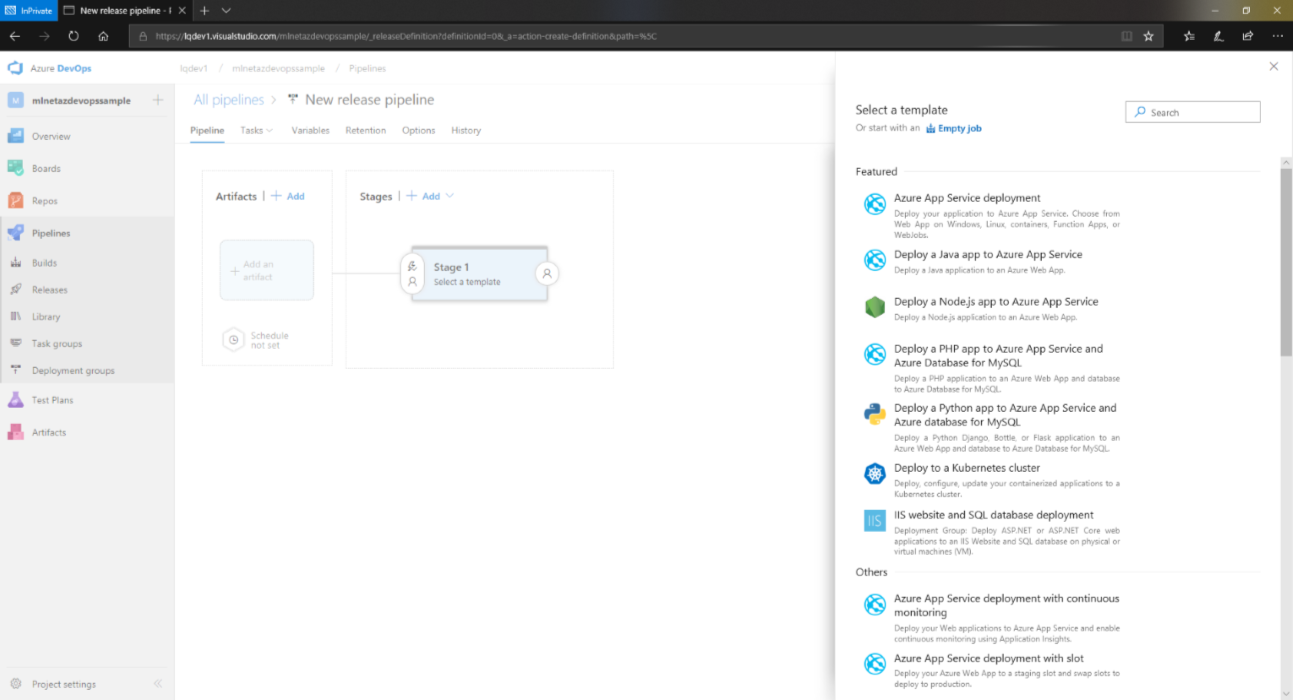
Task: Click the Node.js template icon
Action: click(875, 308)
